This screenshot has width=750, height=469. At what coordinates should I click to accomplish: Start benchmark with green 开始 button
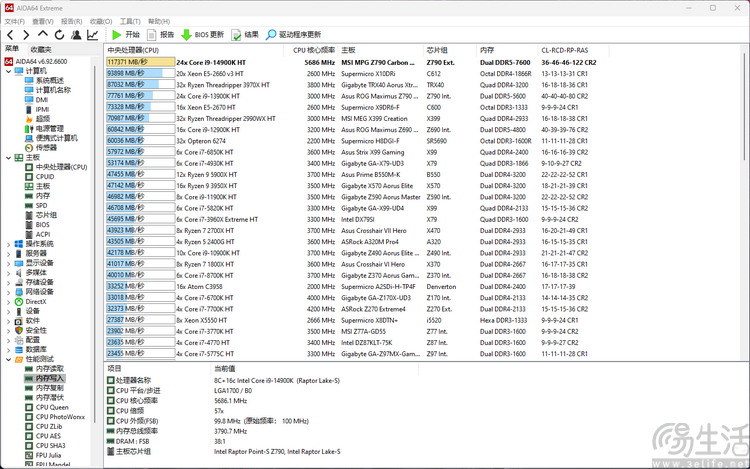pos(126,35)
